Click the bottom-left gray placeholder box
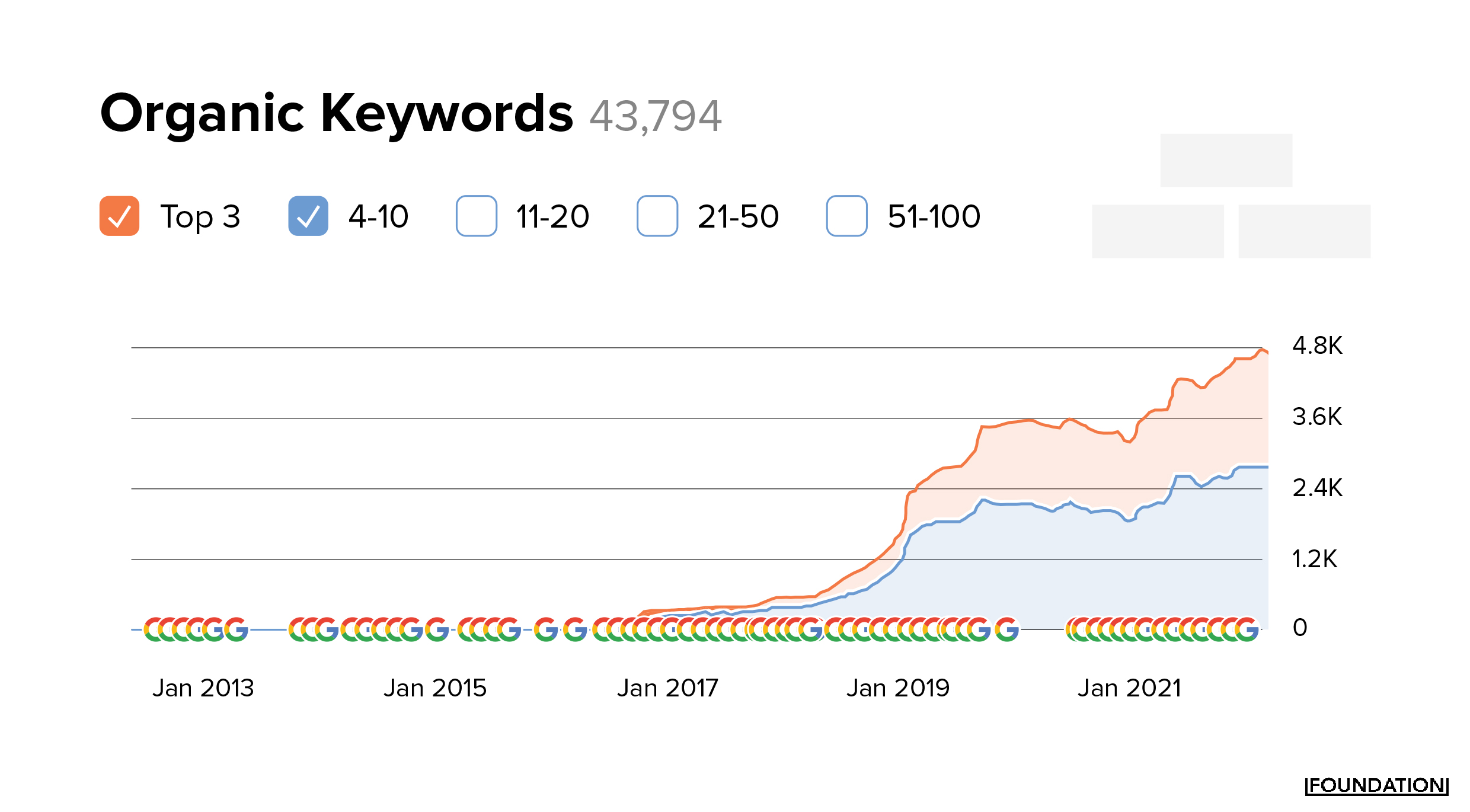Viewport: 1470px width, 812px height. click(x=1158, y=231)
